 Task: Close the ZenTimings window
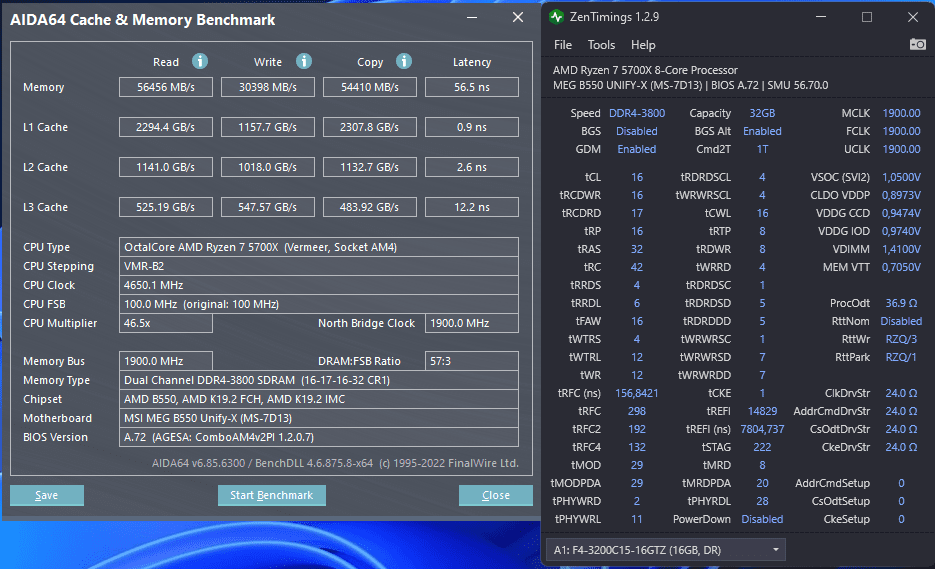coord(912,17)
